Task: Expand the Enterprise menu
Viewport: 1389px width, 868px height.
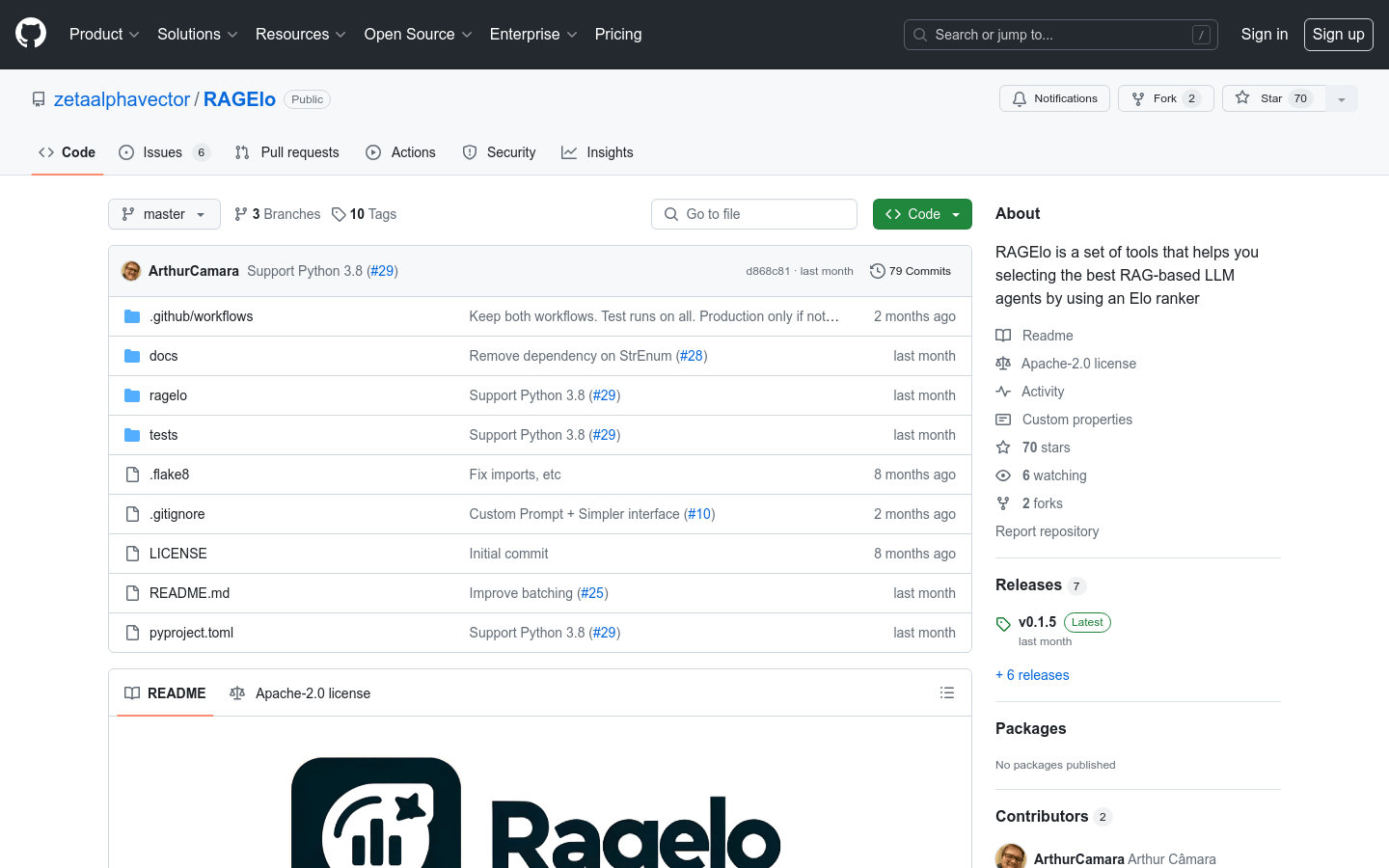Action: [x=533, y=34]
